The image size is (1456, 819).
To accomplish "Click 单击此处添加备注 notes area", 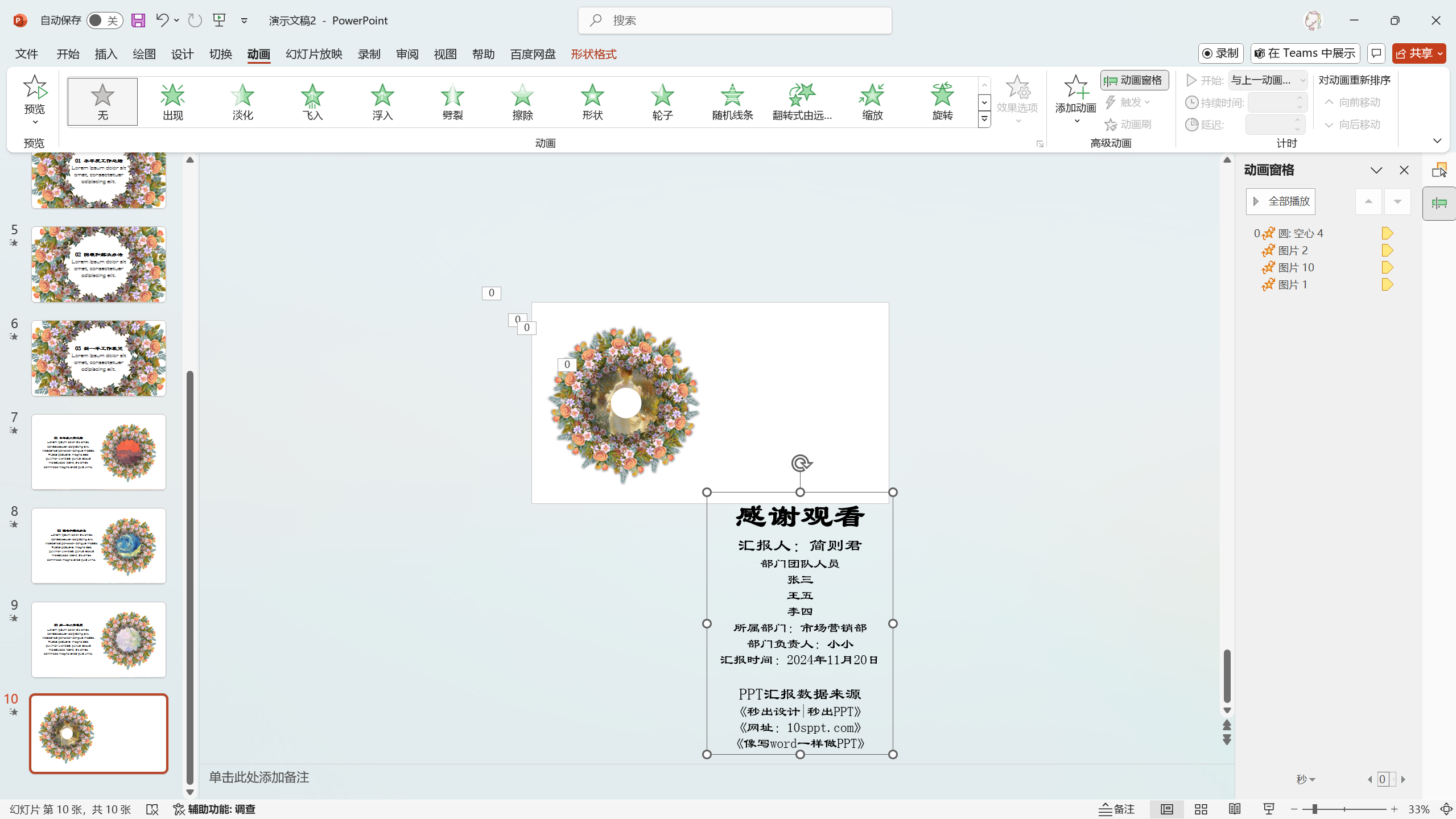I will [x=259, y=777].
